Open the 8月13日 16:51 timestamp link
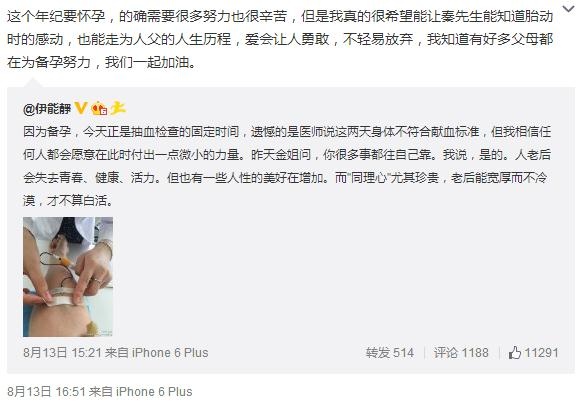The image size is (580, 404). [47, 391]
